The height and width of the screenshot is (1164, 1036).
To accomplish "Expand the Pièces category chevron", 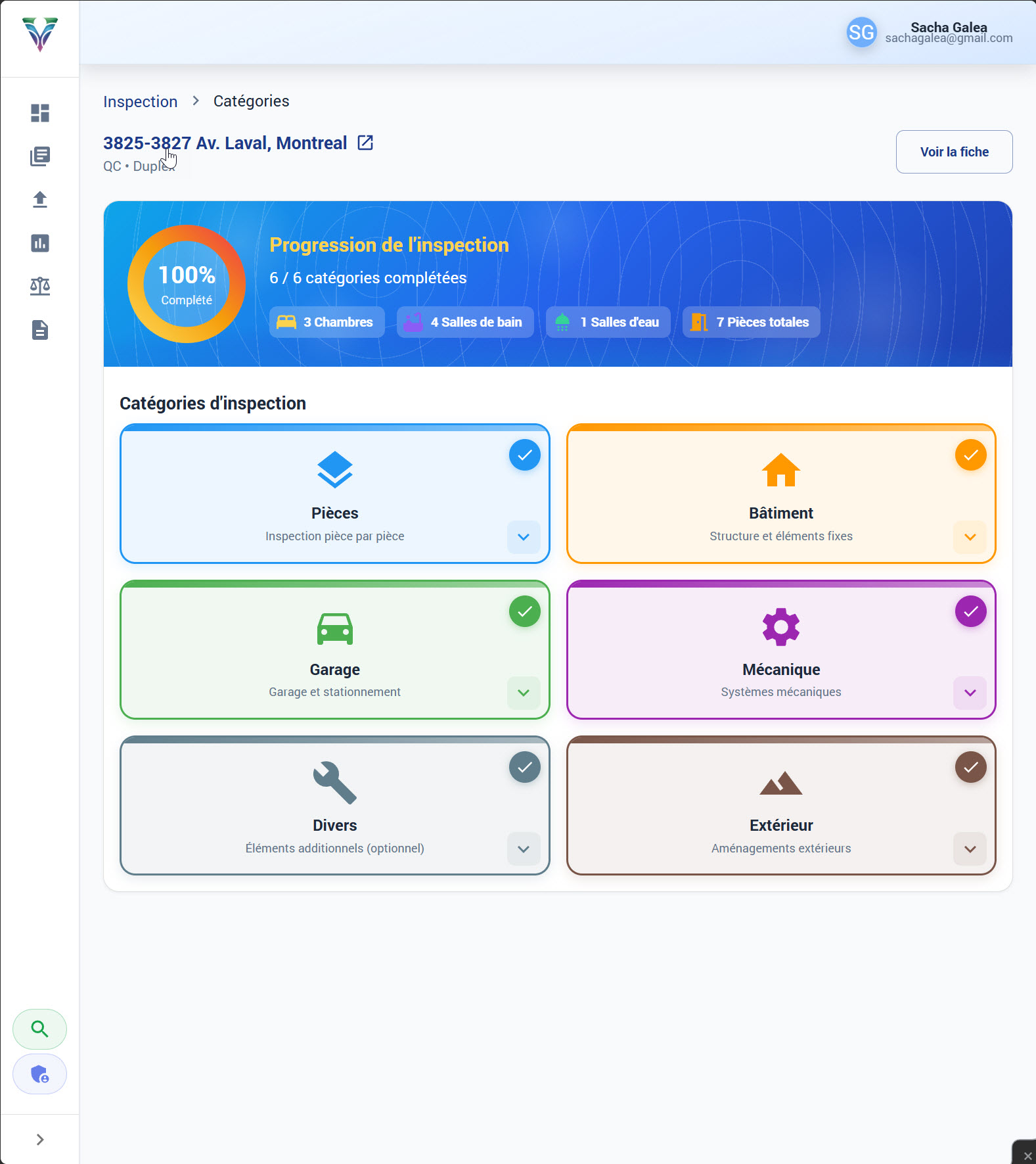I will [x=524, y=537].
